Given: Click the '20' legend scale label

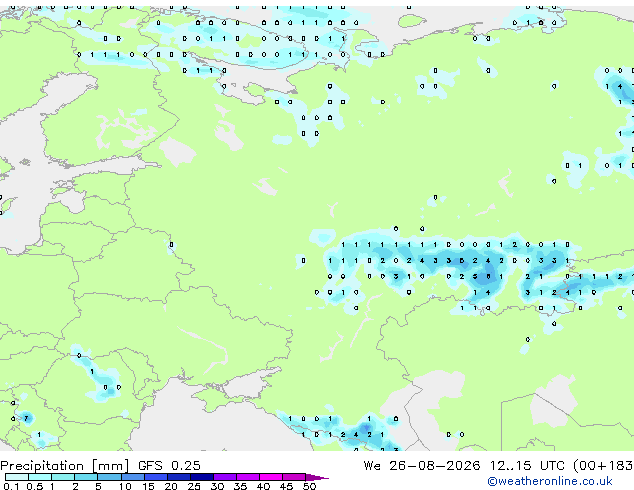Looking at the screenshot, I should [171, 486].
